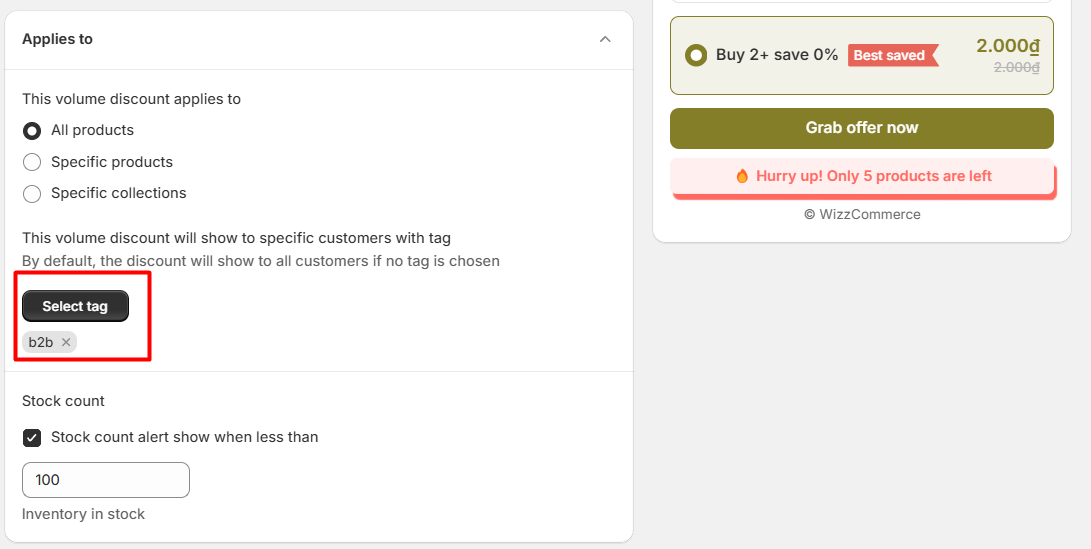The image size is (1091, 549).
Task: Click the Best saved ribbon badge
Action: (x=893, y=55)
